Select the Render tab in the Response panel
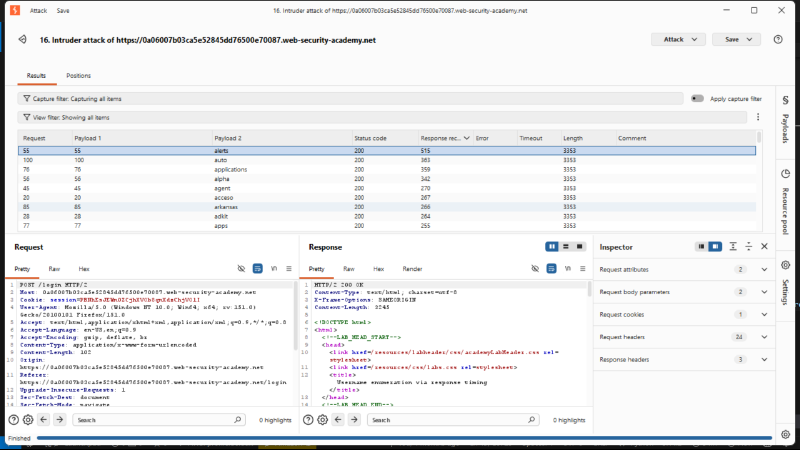This screenshot has width=800, height=450. 412,269
